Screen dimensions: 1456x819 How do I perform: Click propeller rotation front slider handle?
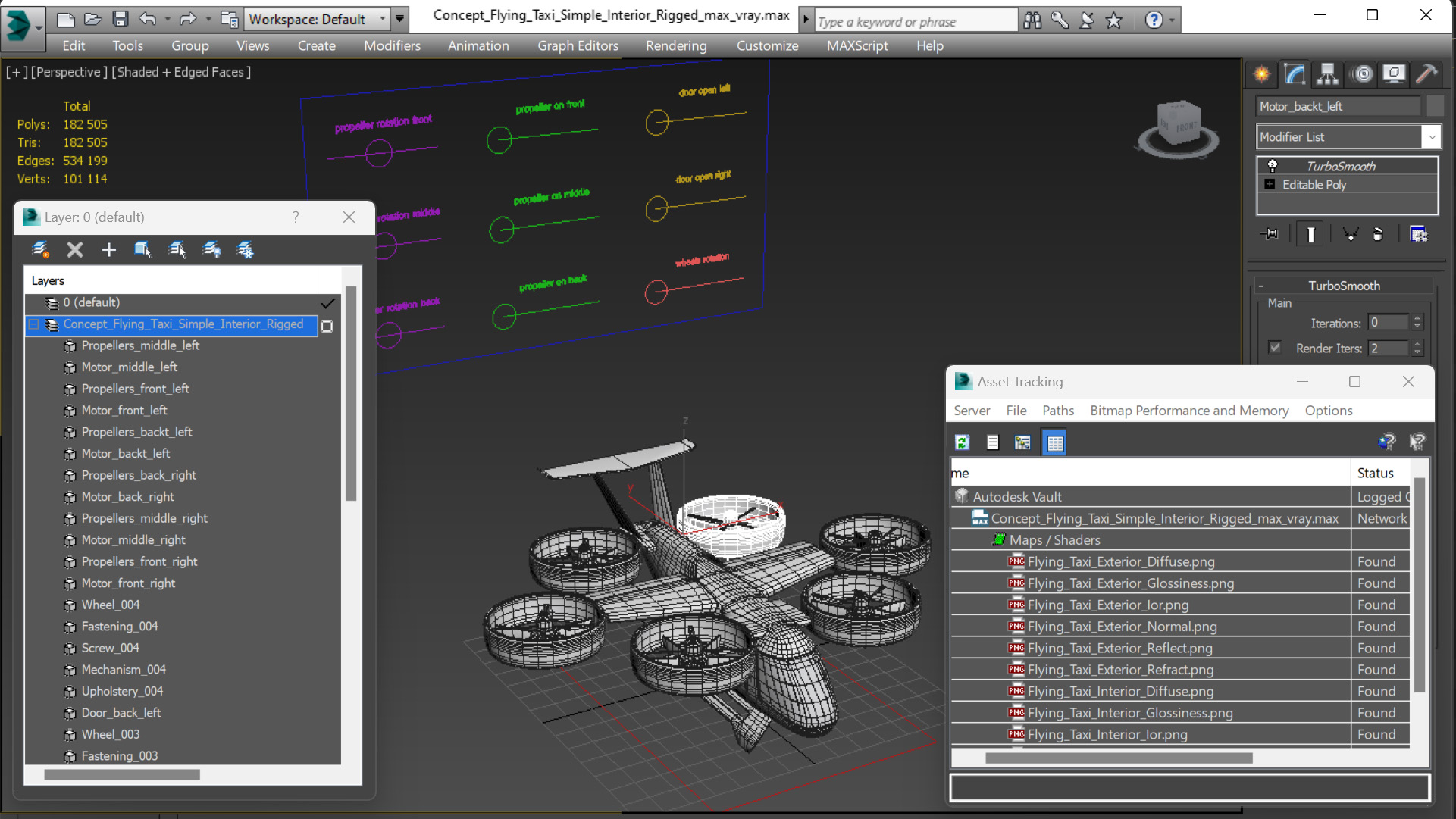point(378,154)
